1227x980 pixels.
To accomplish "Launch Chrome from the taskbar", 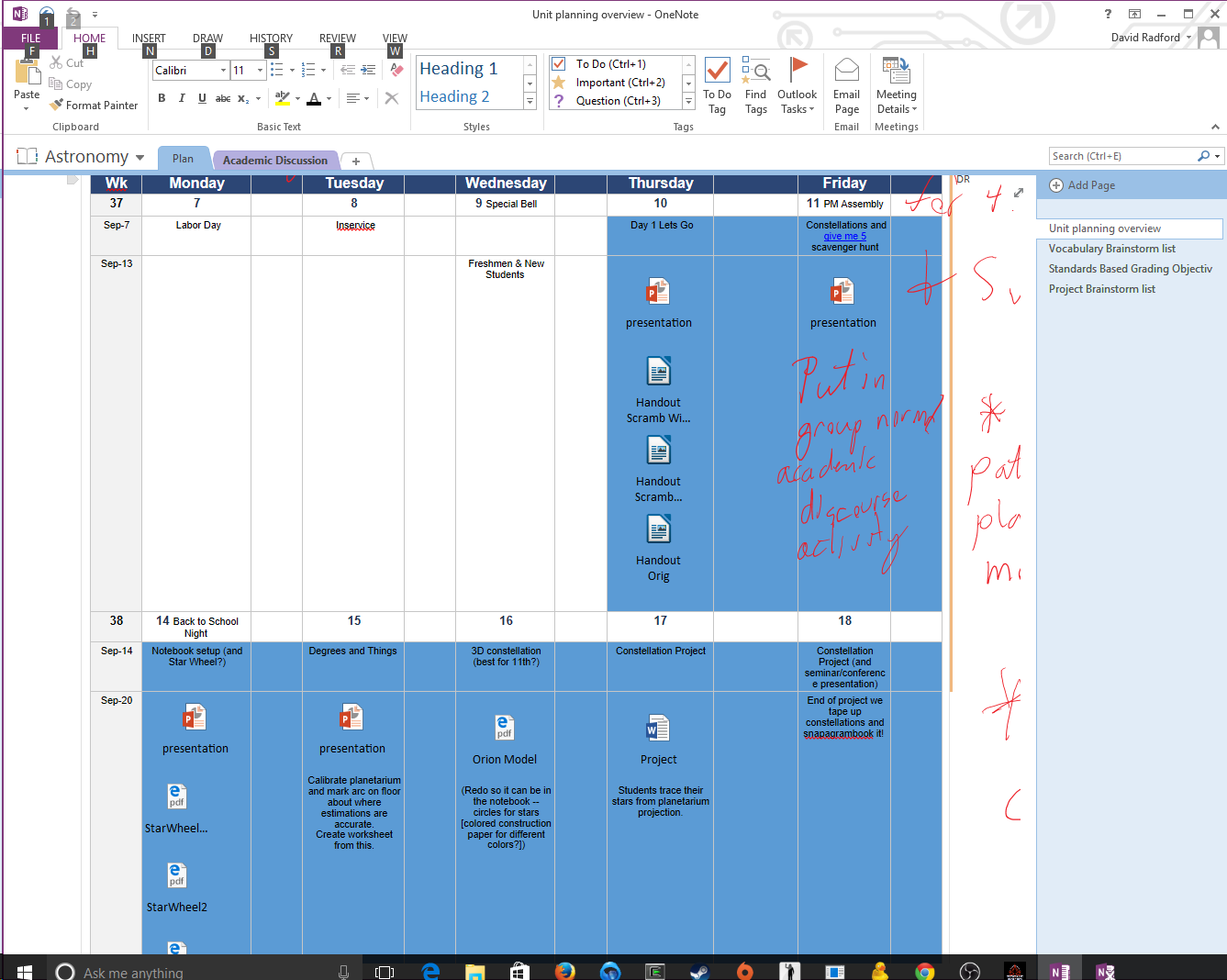I will tap(924, 970).
